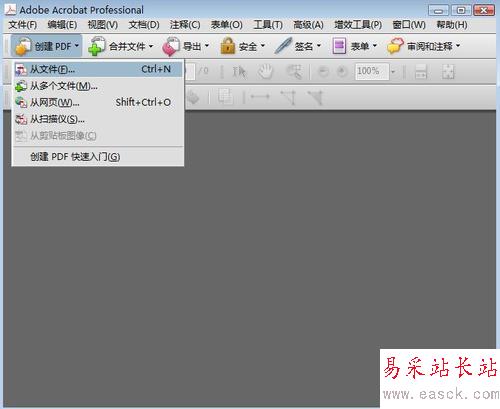The height and width of the screenshot is (409, 500).
Task: Open the 视图(V) menu
Action: point(103,25)
